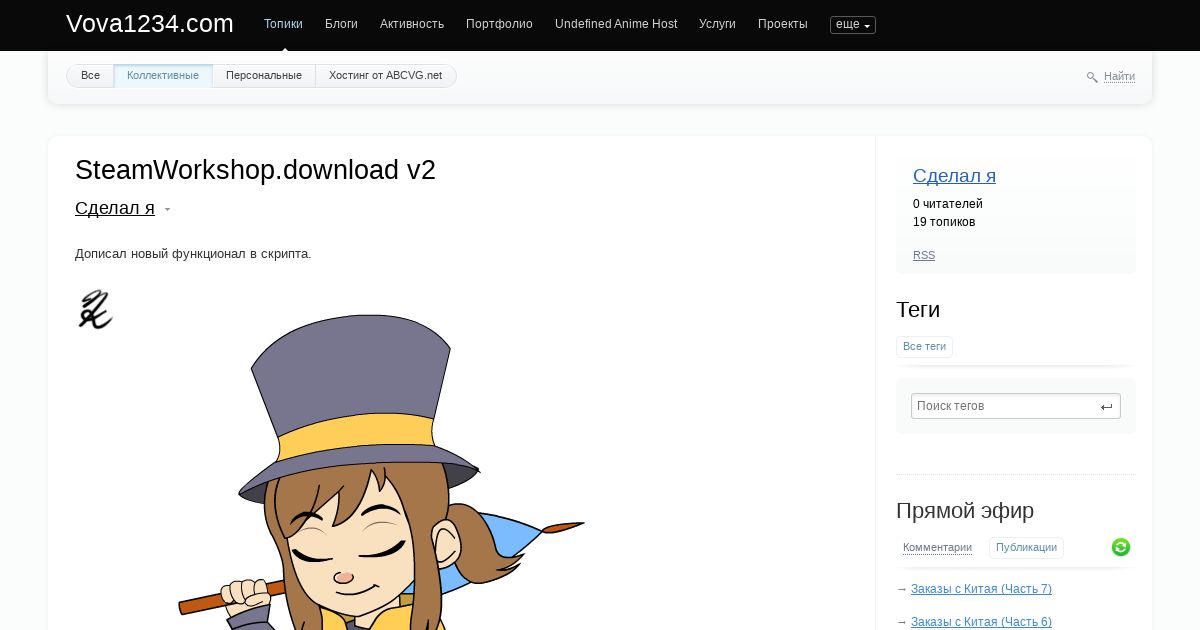Viewport: 1200px width, 630px height.
Task: Open the Проекты menu item
Action: [x=783, y=24]
